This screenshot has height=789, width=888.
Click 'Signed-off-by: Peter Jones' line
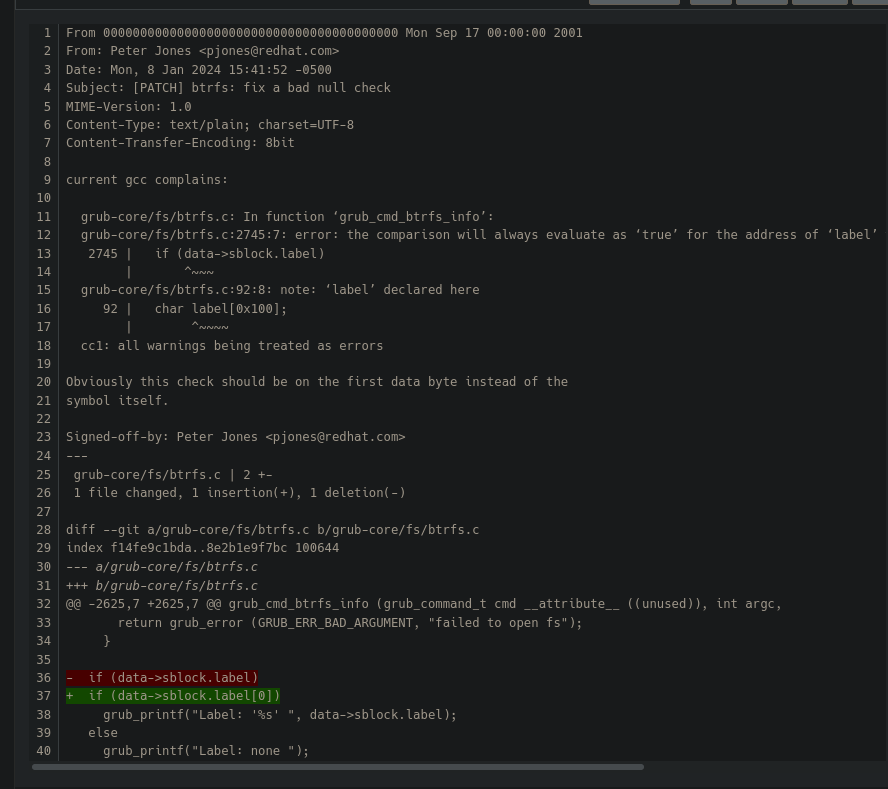click(x=236, y=437)
